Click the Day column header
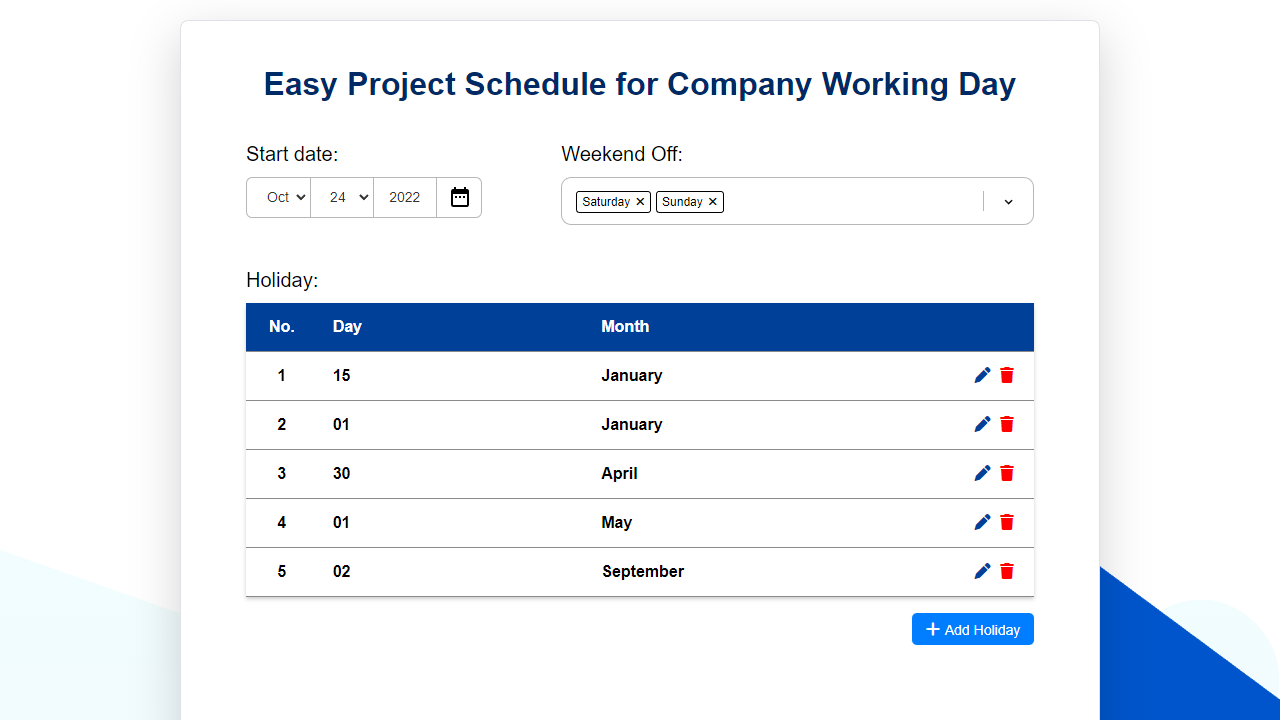 tap(347, 327)
